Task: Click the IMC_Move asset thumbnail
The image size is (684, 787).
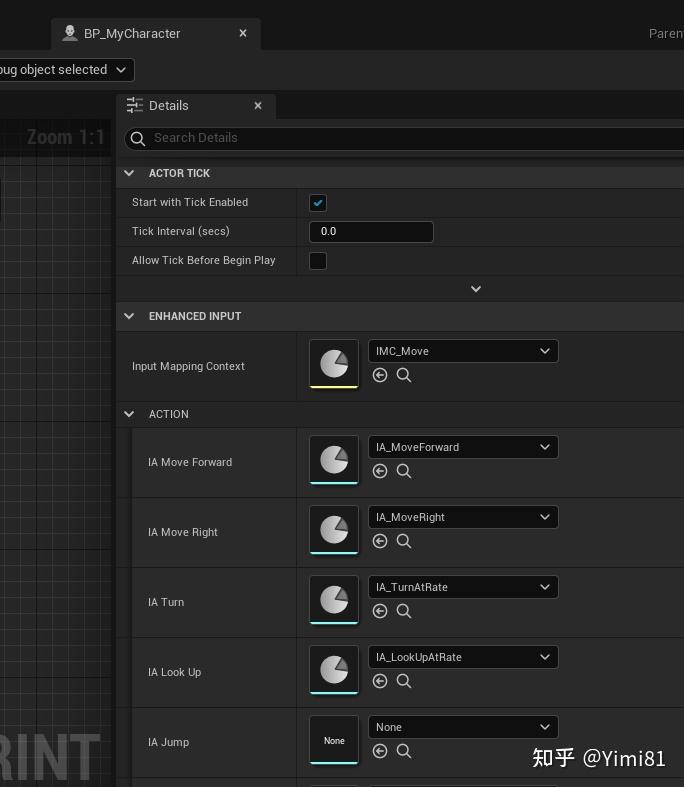Action: [x=334, y=364]
